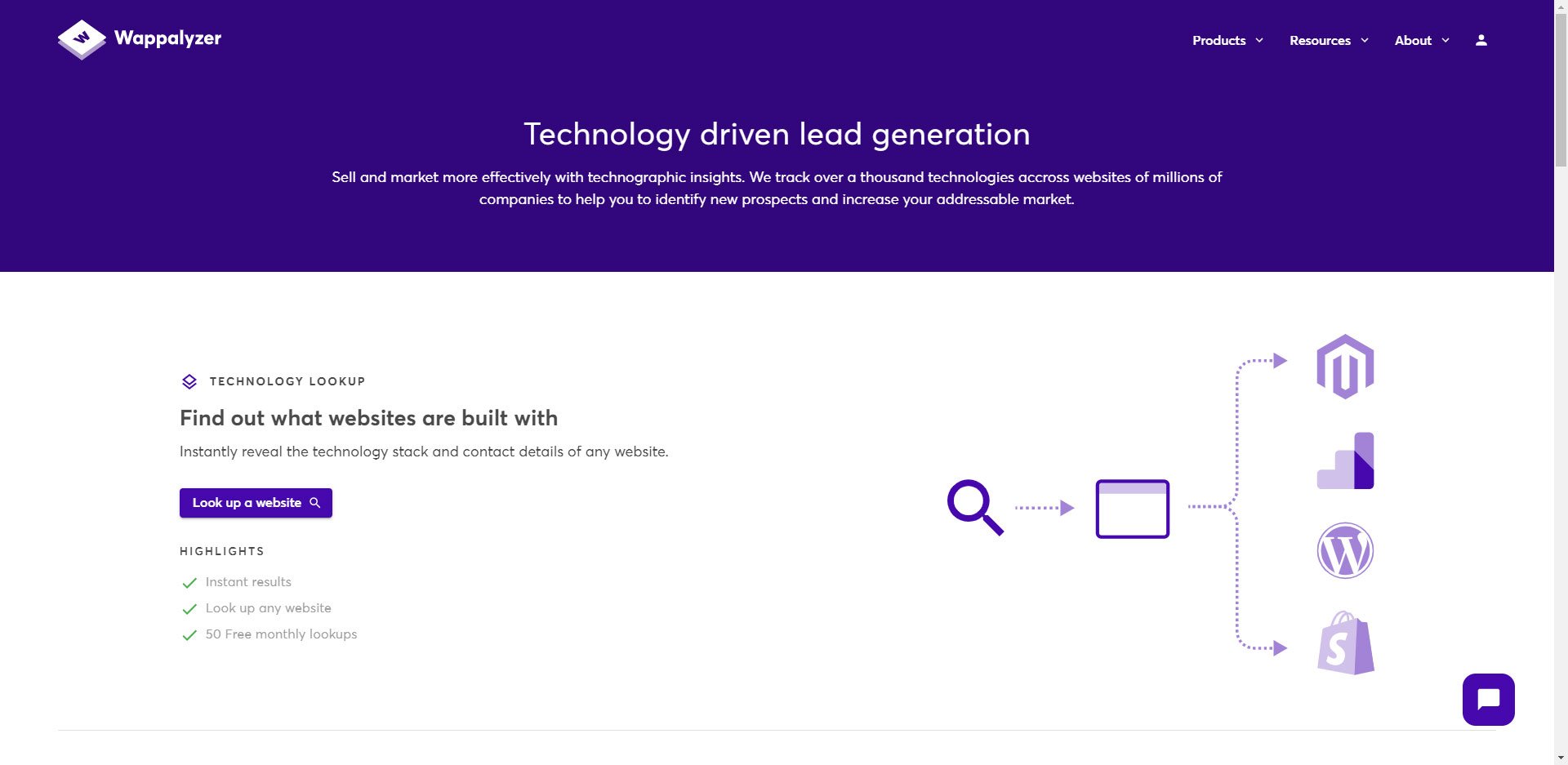Click the Shopify bag icon
The width and height of the screenshot is (1568, 765).
tap(1345, 643)
